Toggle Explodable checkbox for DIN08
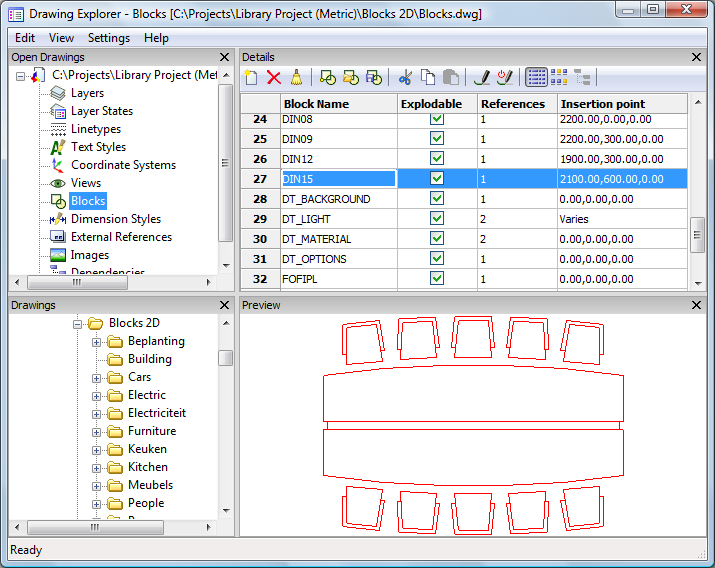This screenshot has height=568, width=715. click(437, 119)
